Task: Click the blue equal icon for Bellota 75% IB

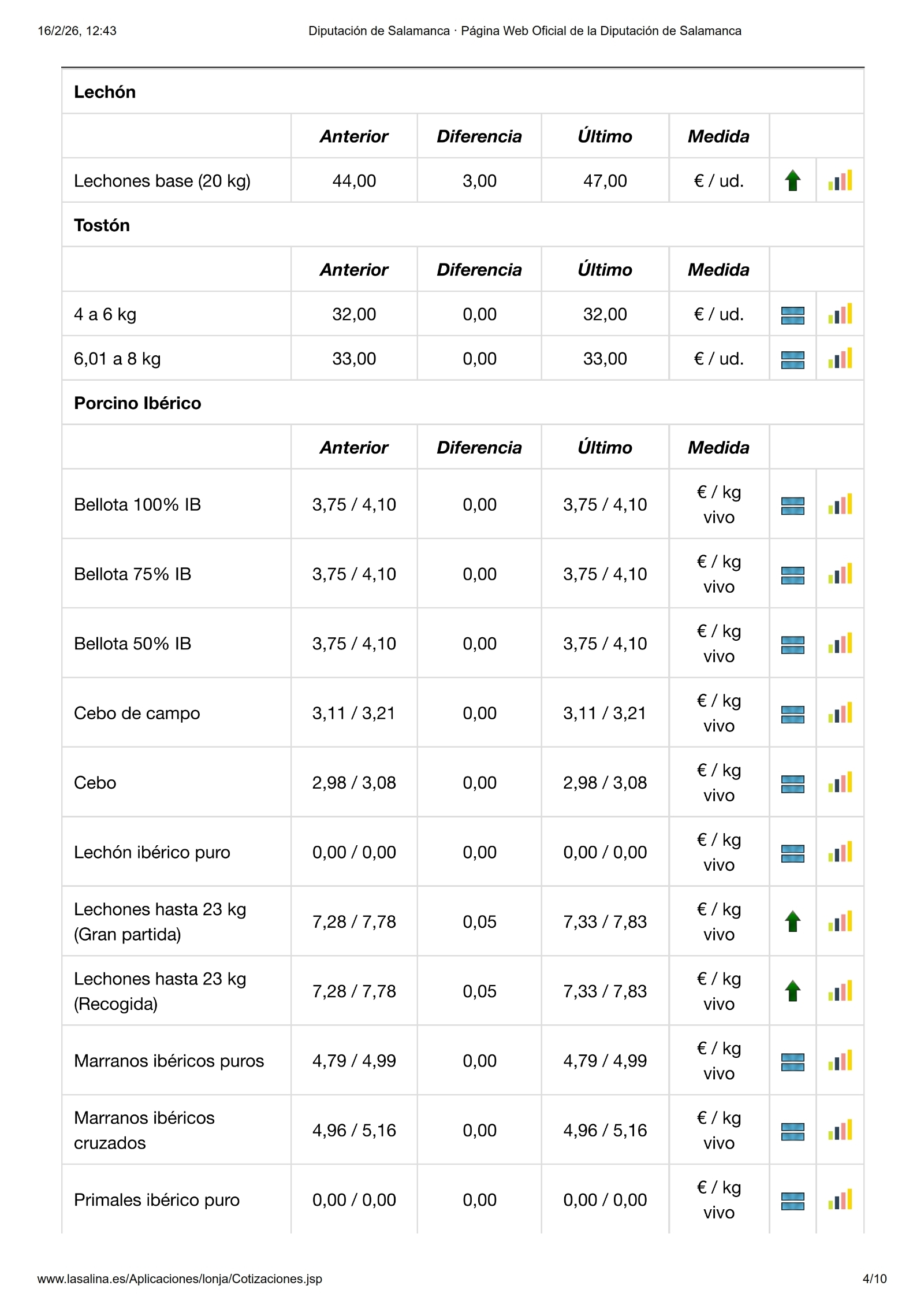Action: pos(792,575)
